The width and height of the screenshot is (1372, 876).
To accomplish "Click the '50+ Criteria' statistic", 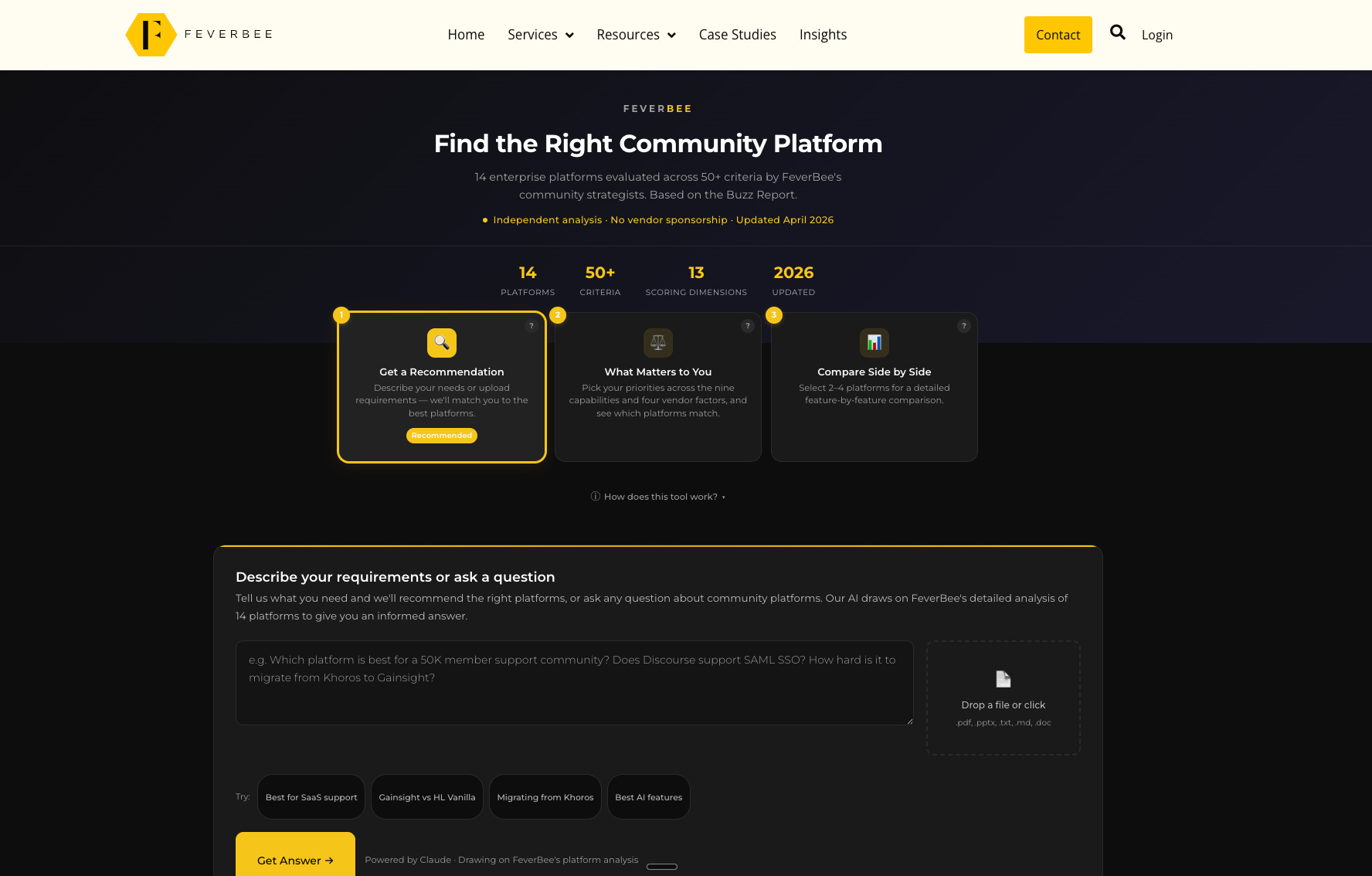I will pos(600,281).
